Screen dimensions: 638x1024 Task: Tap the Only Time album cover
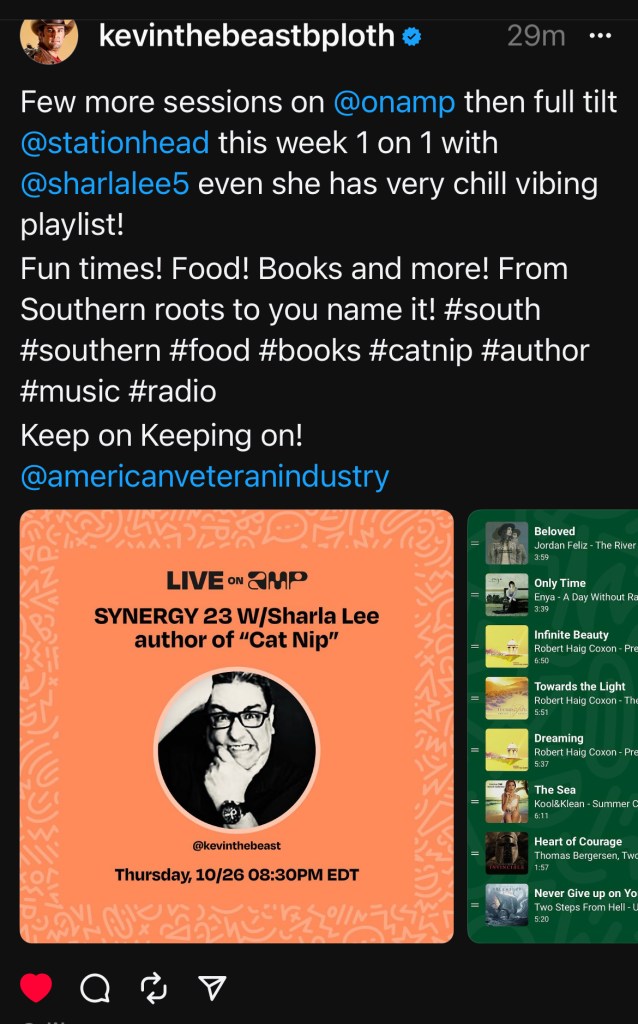coord(507,595)
